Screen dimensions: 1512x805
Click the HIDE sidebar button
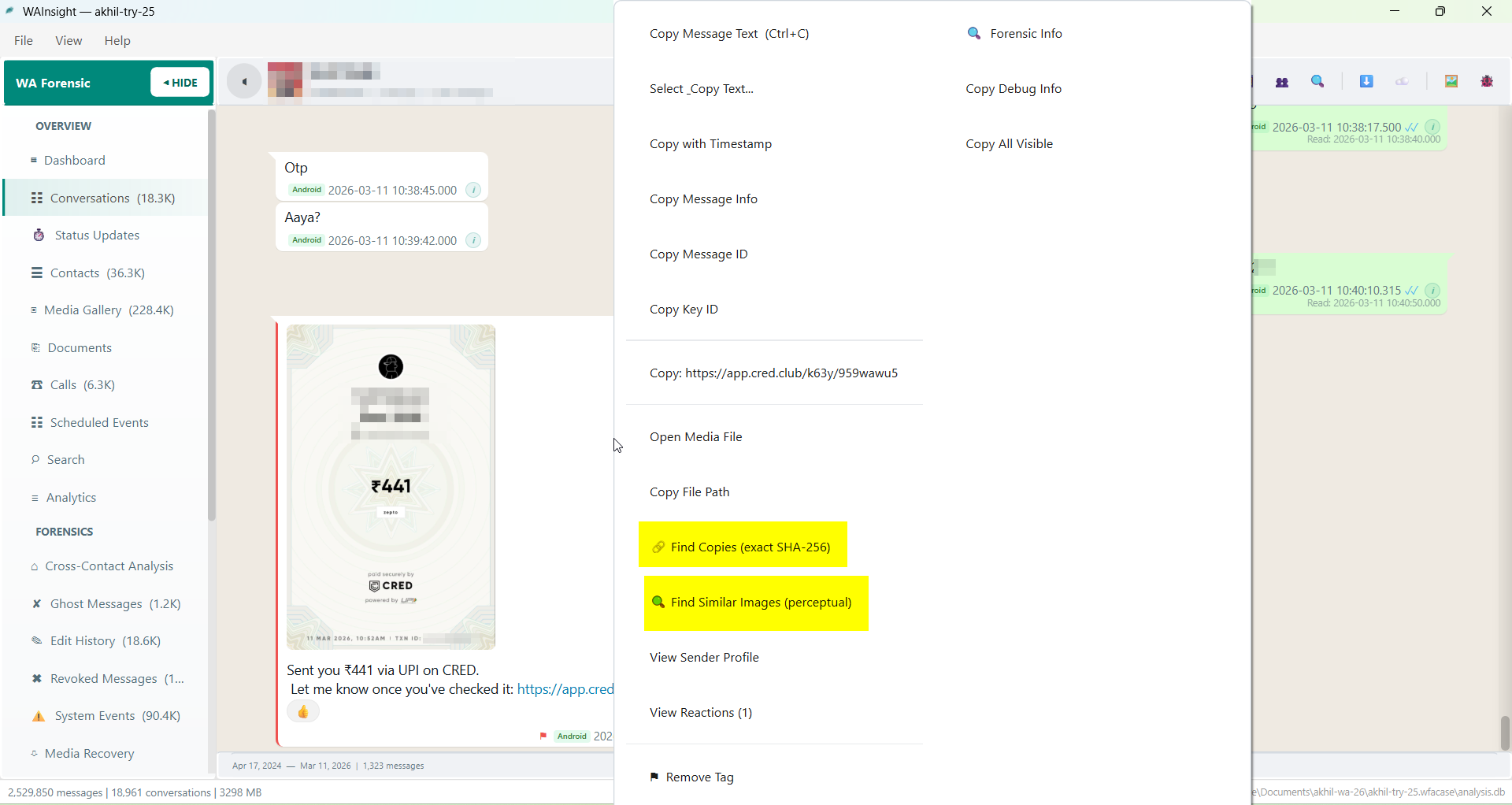coord(180,82)
